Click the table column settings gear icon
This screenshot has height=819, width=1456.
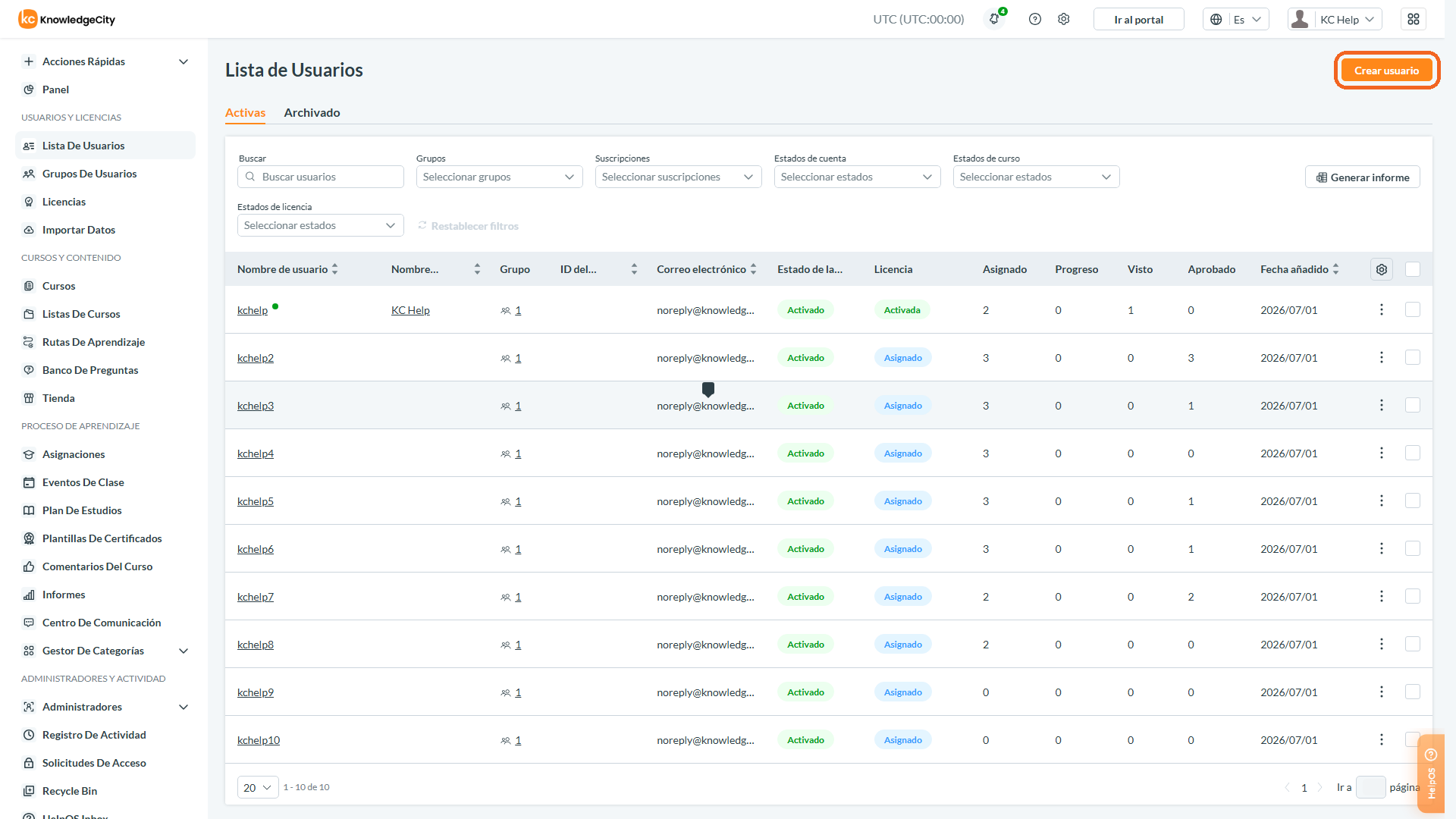coord(1382,269)
